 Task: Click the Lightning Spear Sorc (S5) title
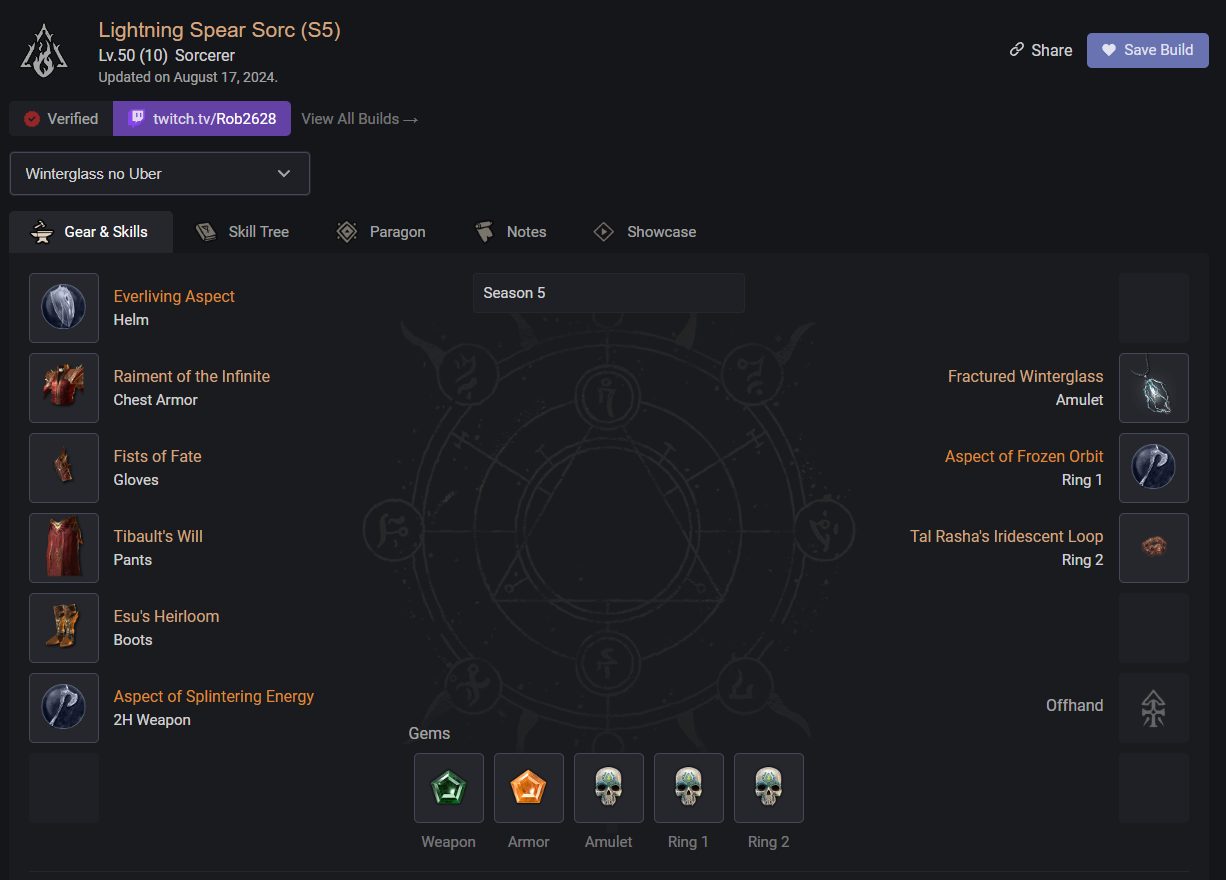220,30
